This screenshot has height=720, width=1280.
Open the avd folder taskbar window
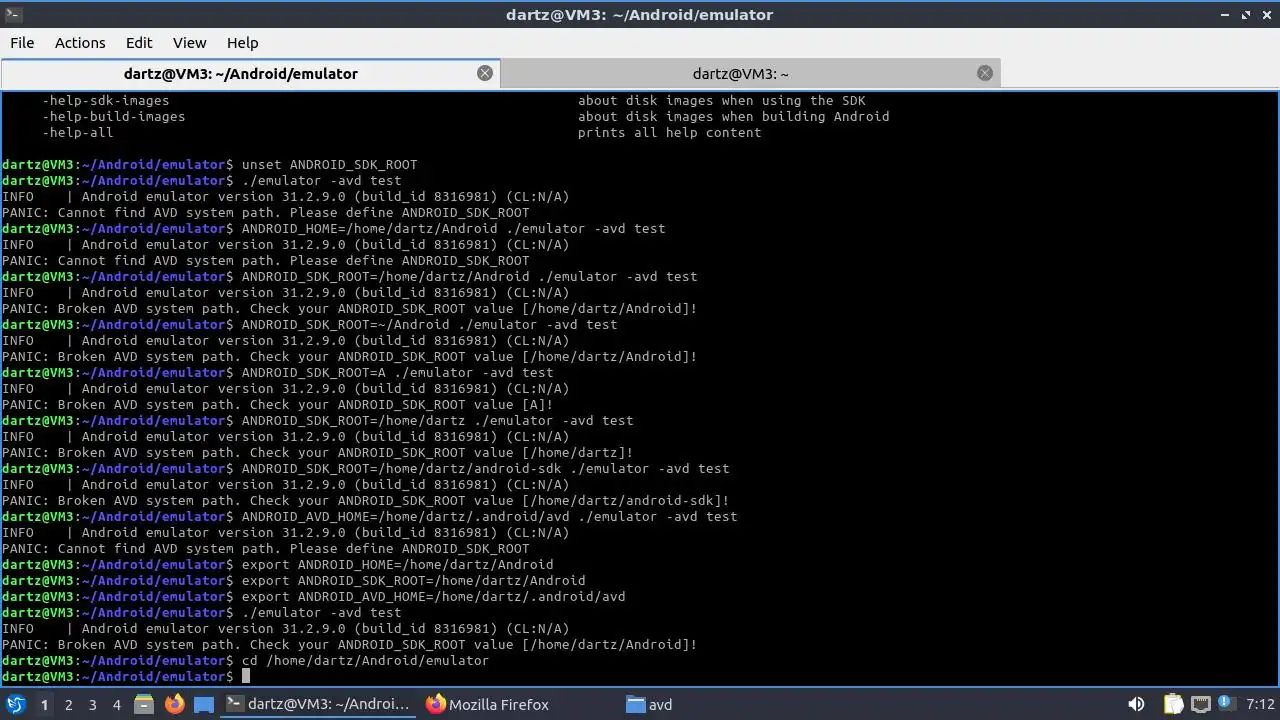tap(650, 704)
